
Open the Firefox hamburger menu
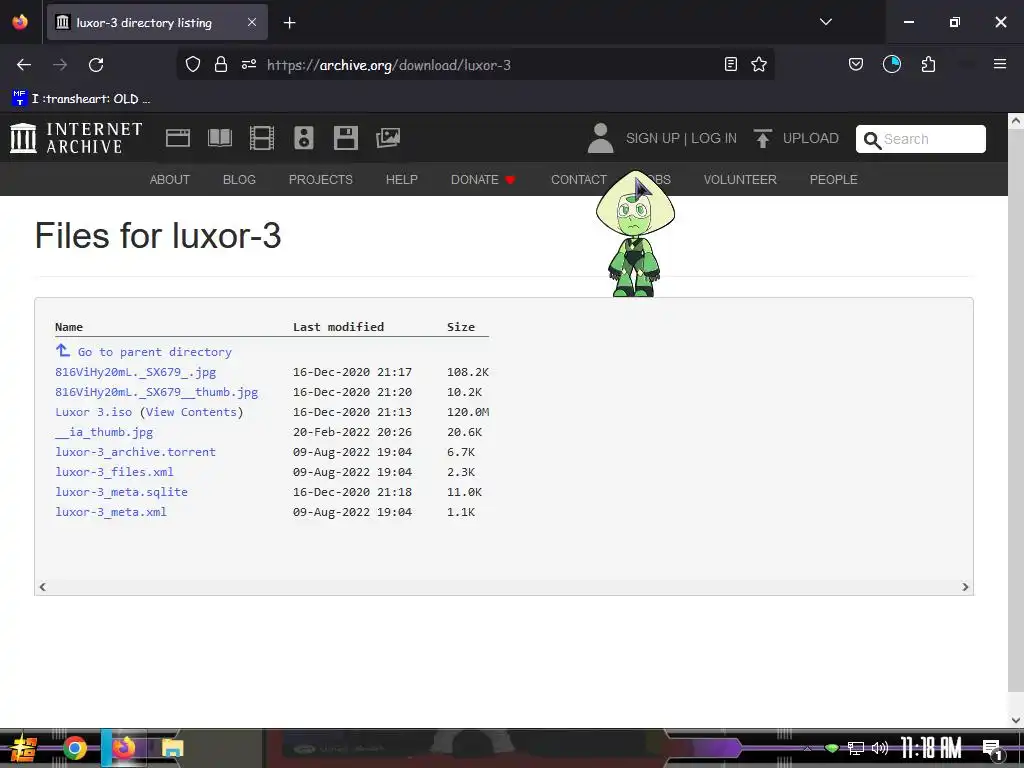point(1000,64)
